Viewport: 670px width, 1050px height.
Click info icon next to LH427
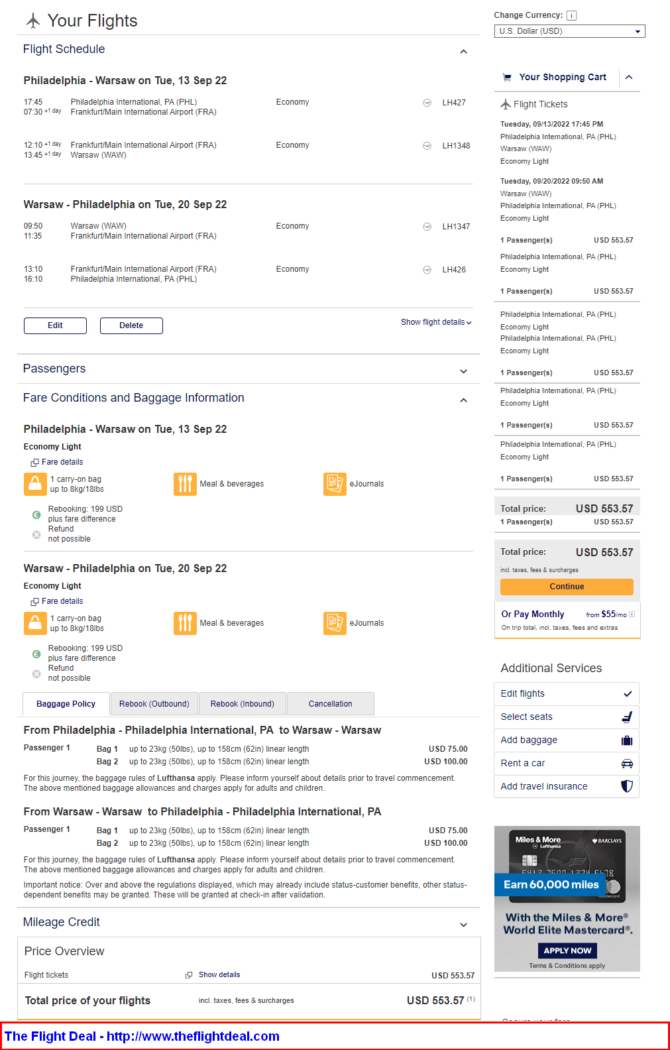pyautogui.click(x=427, y=103)
